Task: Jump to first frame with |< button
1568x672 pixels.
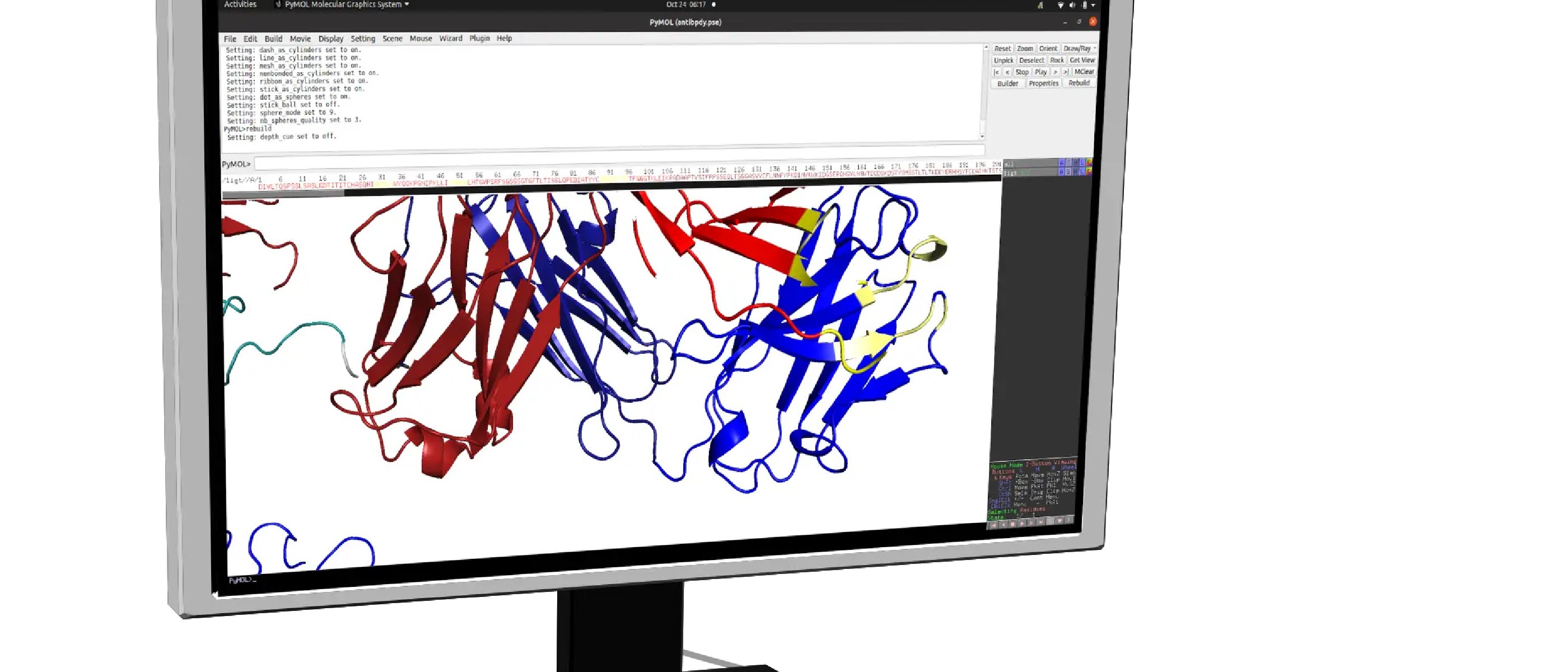Action: click(x=996, y=72)
